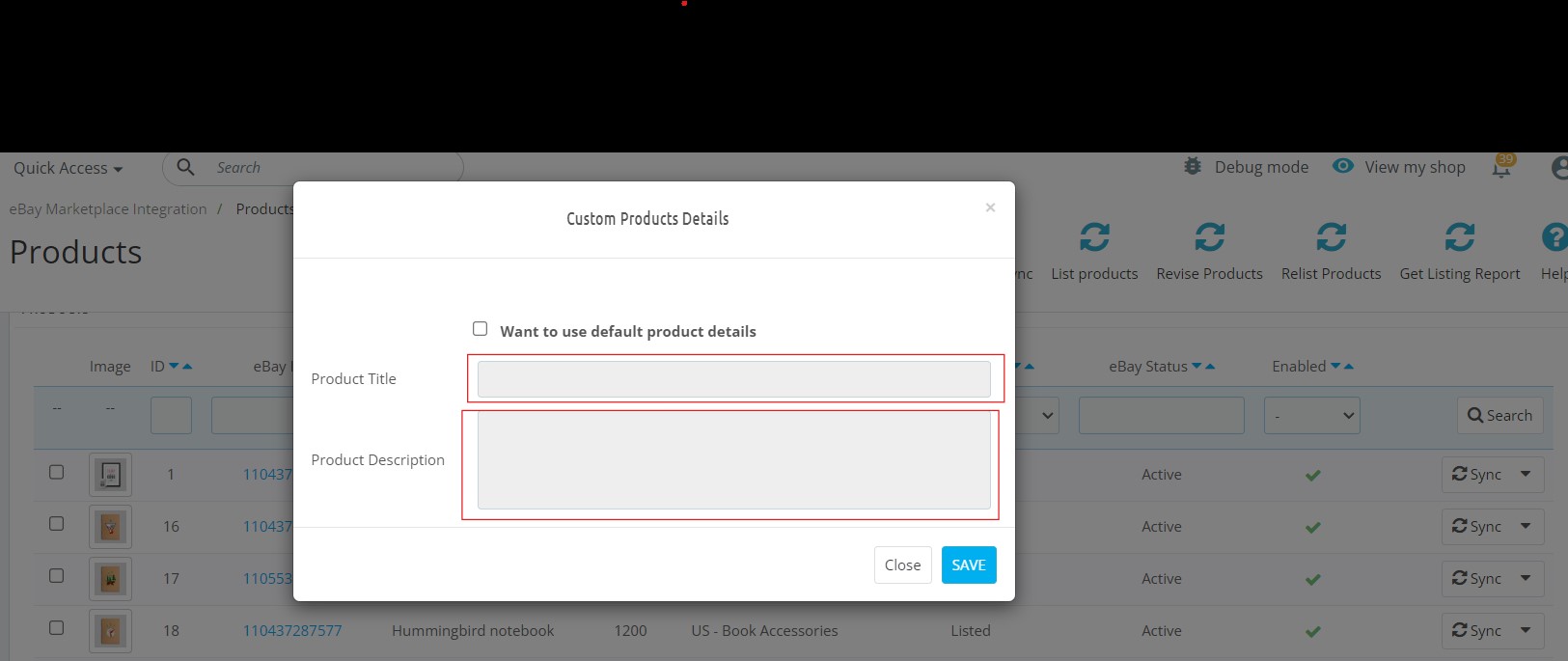The image size is (1568, 661).
Task: Check Want to use default product details
Action: pyautogui.click(x=480, y=329)
